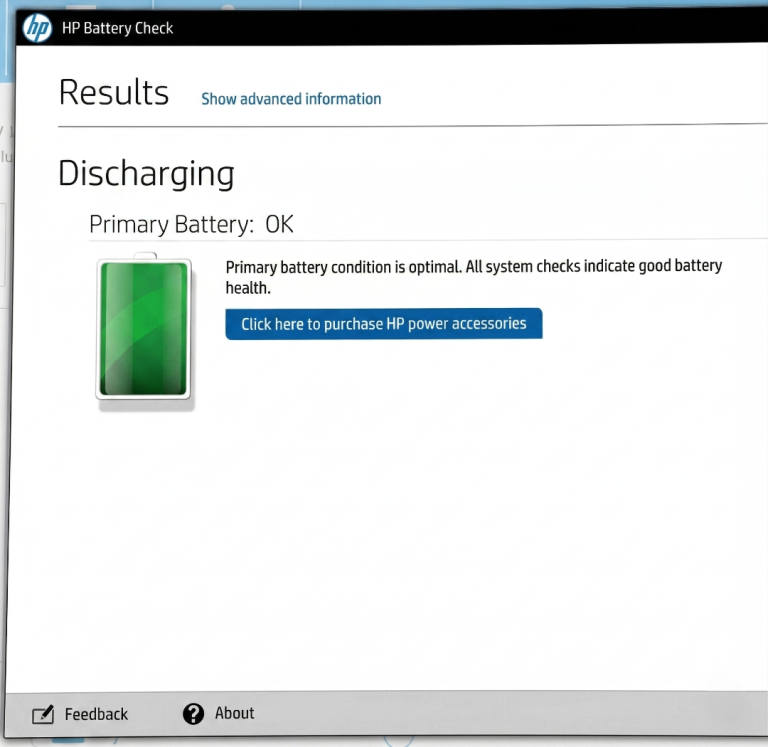The height and width of the screenshot is (747, 768).
Task: Click the Discharging status text
Action: [146, 174]
